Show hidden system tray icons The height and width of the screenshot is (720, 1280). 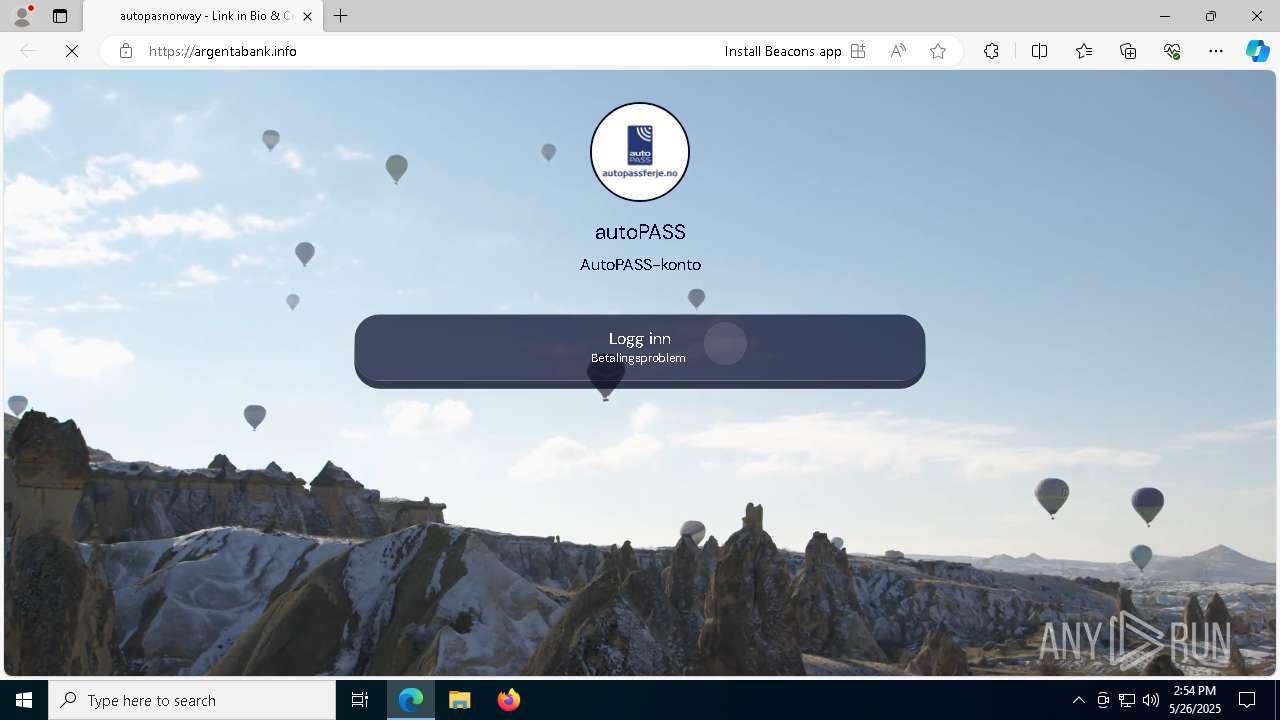(x=1078, y=700)
